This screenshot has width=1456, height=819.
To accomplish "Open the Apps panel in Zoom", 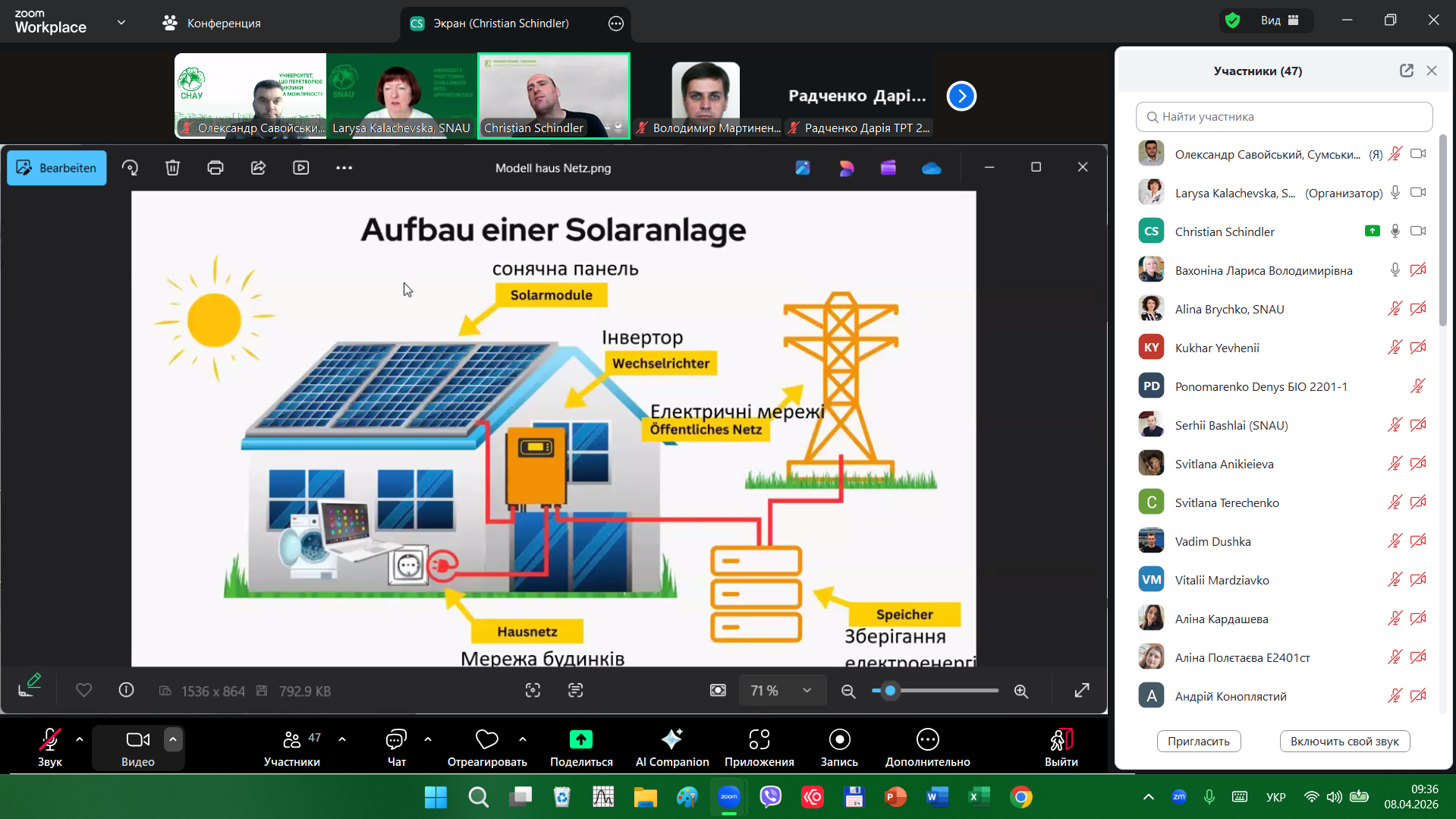I will (759, 748).
